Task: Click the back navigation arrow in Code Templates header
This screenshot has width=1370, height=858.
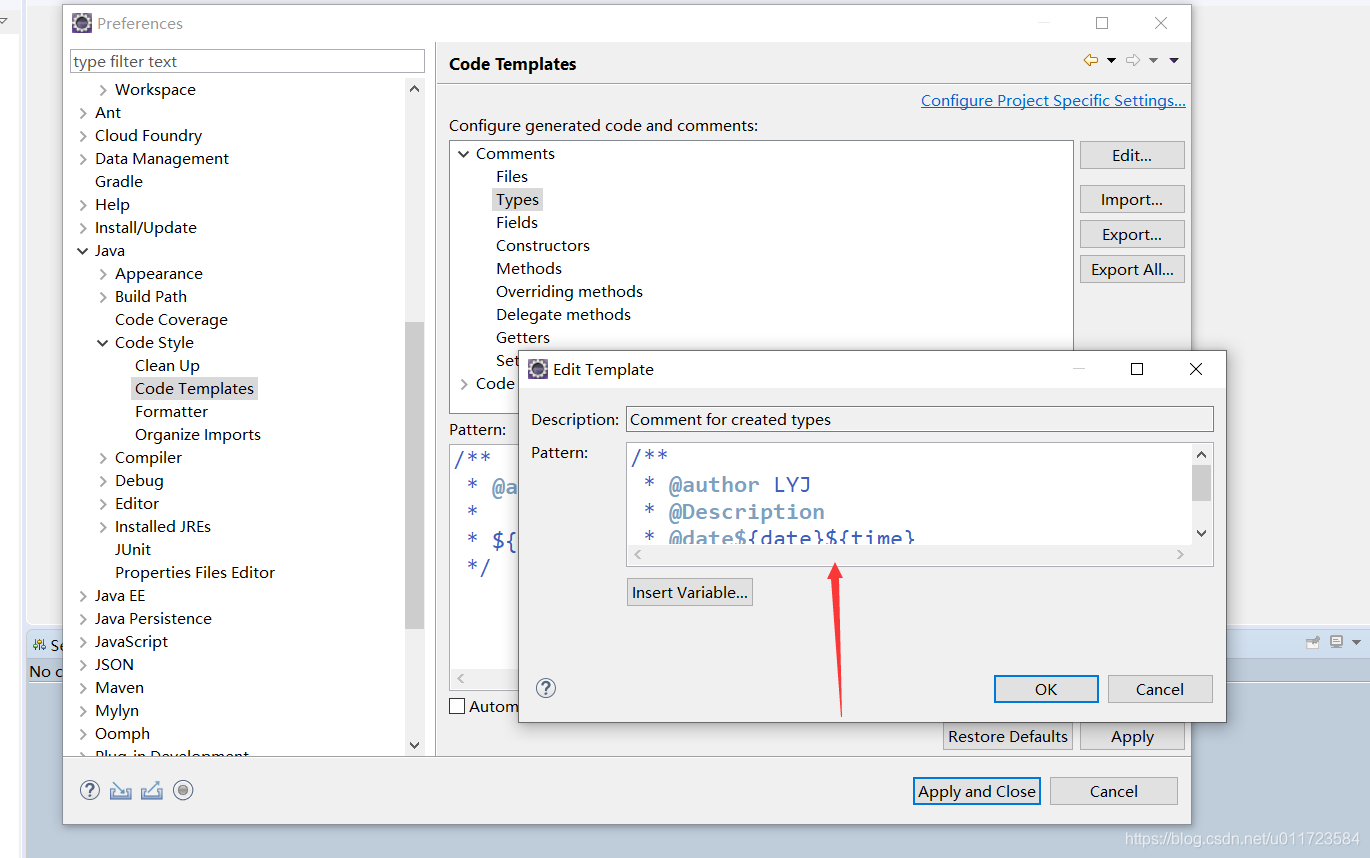Action: (x=1091, y=61)
